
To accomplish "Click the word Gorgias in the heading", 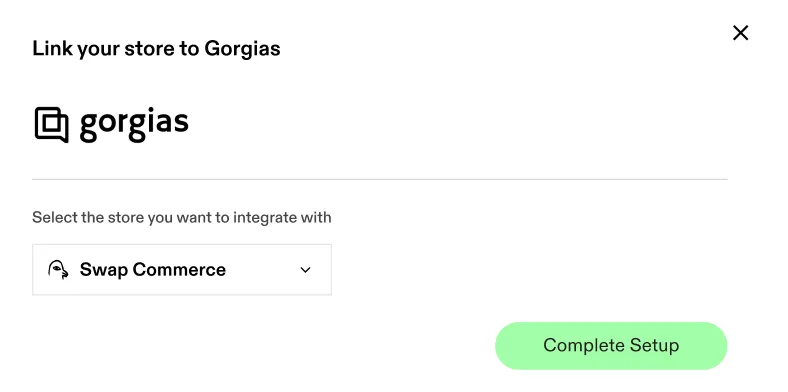I will (242, 49).
